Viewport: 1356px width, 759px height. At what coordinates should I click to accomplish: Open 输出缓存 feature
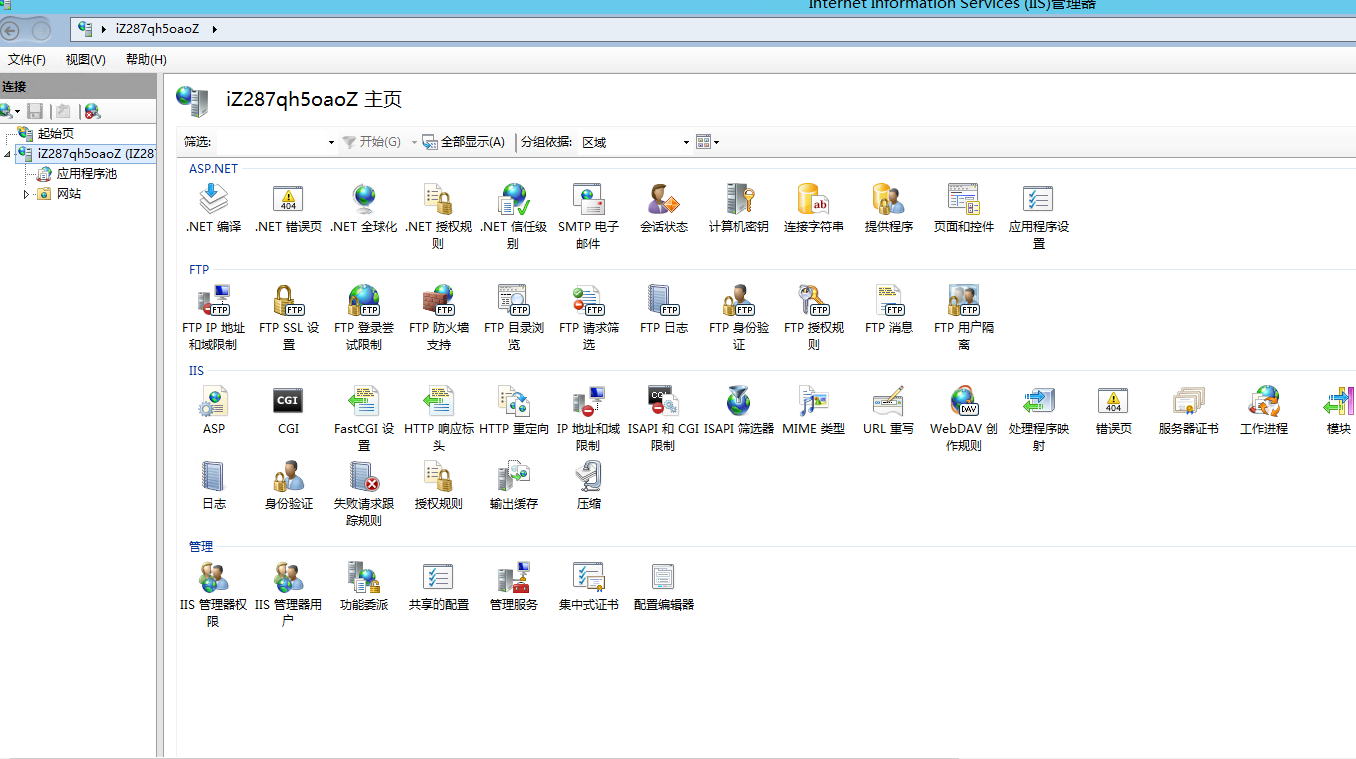tap(513, 485)
